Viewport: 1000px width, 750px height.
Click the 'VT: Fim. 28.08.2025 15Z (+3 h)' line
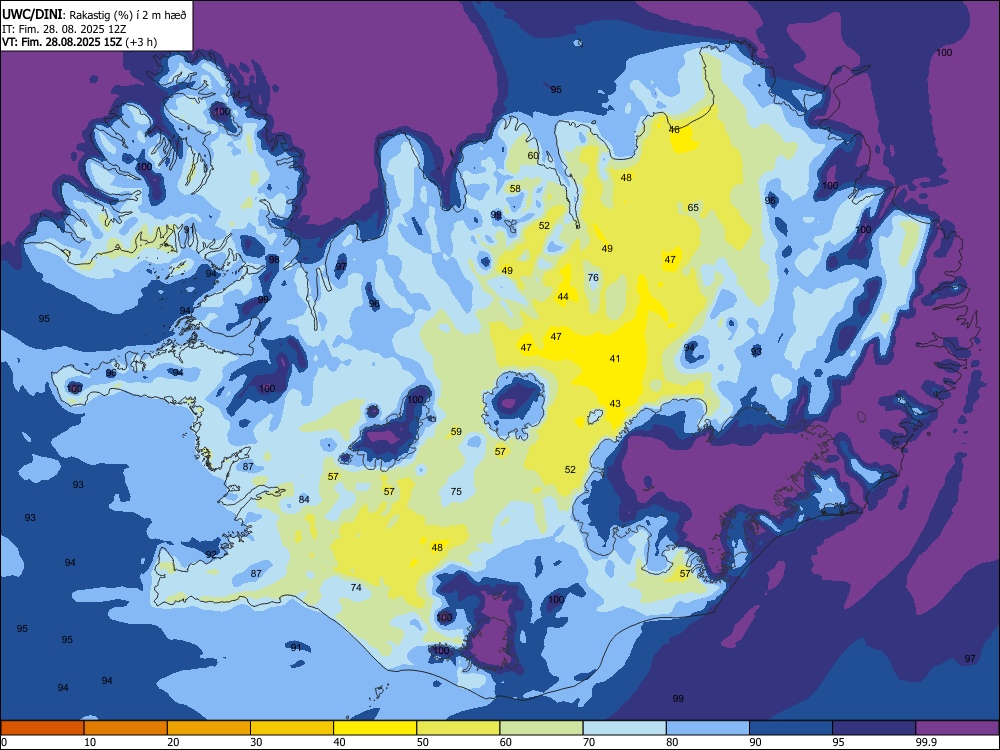[80, 42]
